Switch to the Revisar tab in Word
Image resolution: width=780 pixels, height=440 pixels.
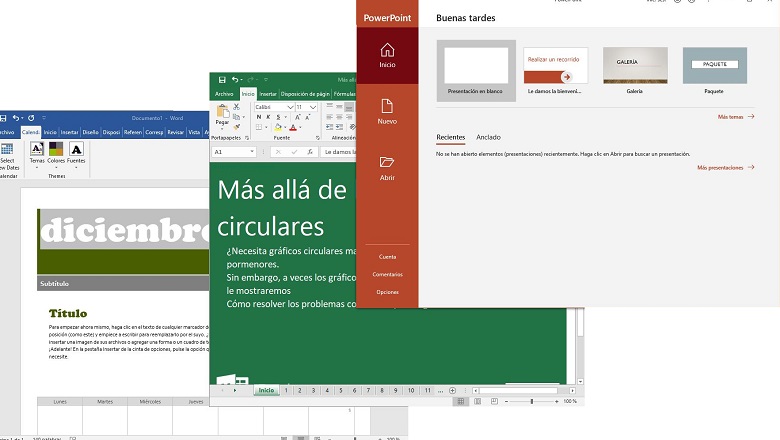(176, 132)
